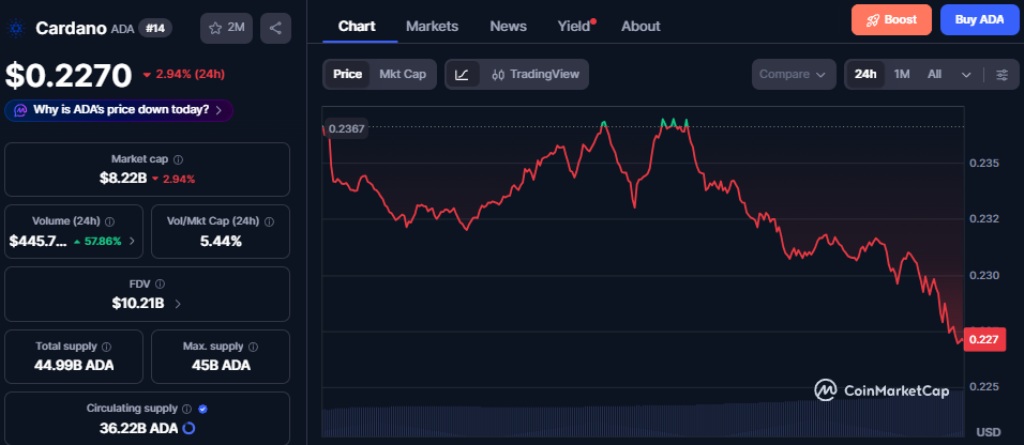Viewport: 1024px width, 445px height.
Task: Select the All time range
Action: (x=935, y=74)
